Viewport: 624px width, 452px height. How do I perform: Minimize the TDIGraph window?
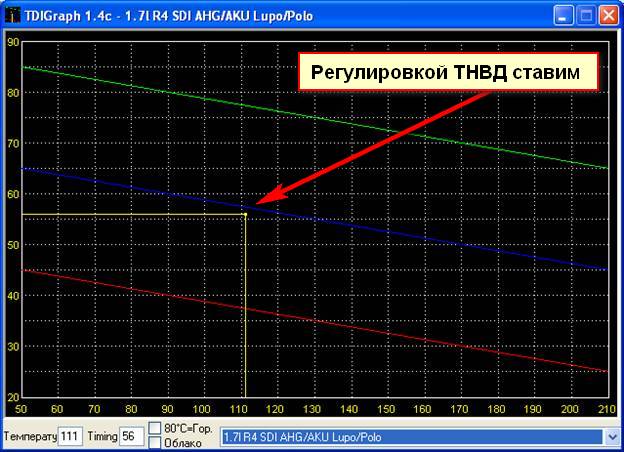click(x=563, y=16)
